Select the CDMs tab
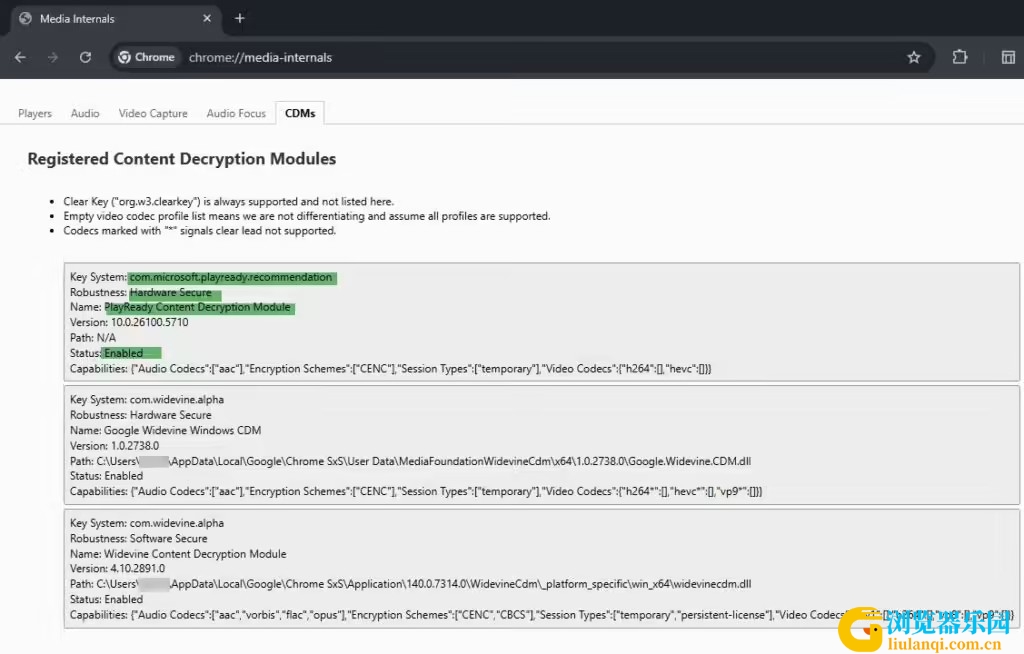The image size is (1024, 654). click(x=300, y=113)
